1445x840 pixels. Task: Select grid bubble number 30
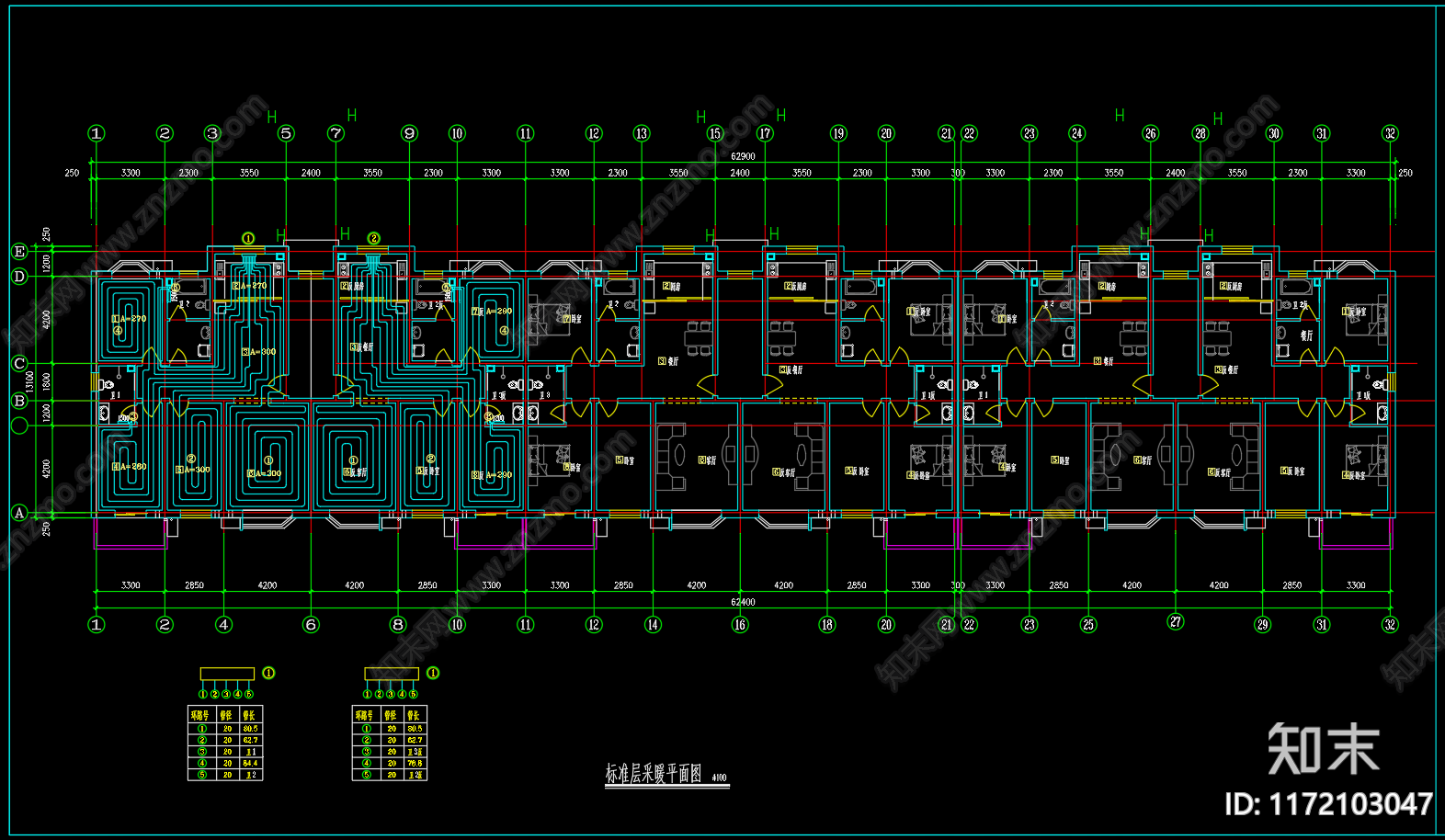(x=1273, y=133)
